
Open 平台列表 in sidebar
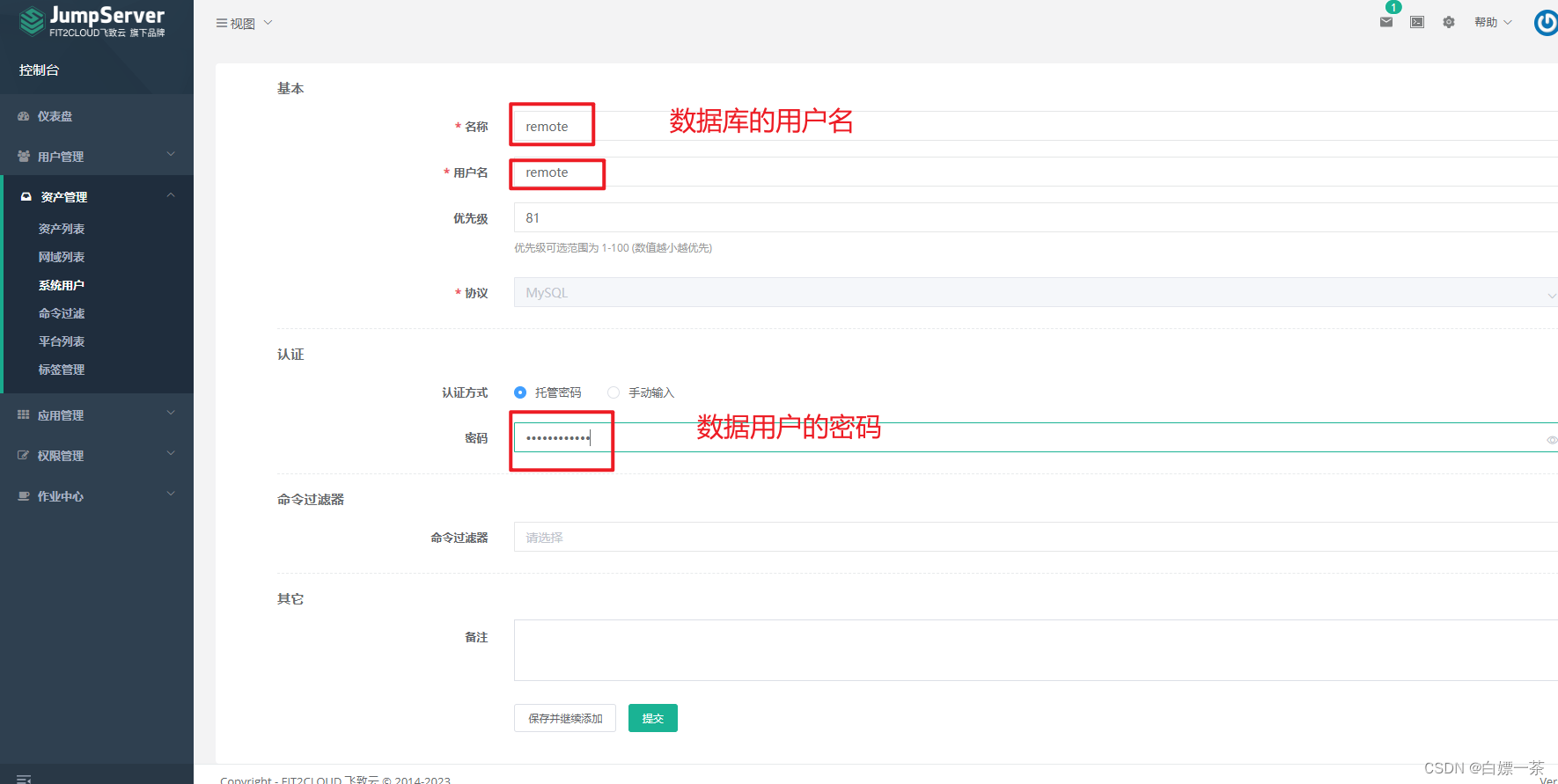[x=62, y=341]
